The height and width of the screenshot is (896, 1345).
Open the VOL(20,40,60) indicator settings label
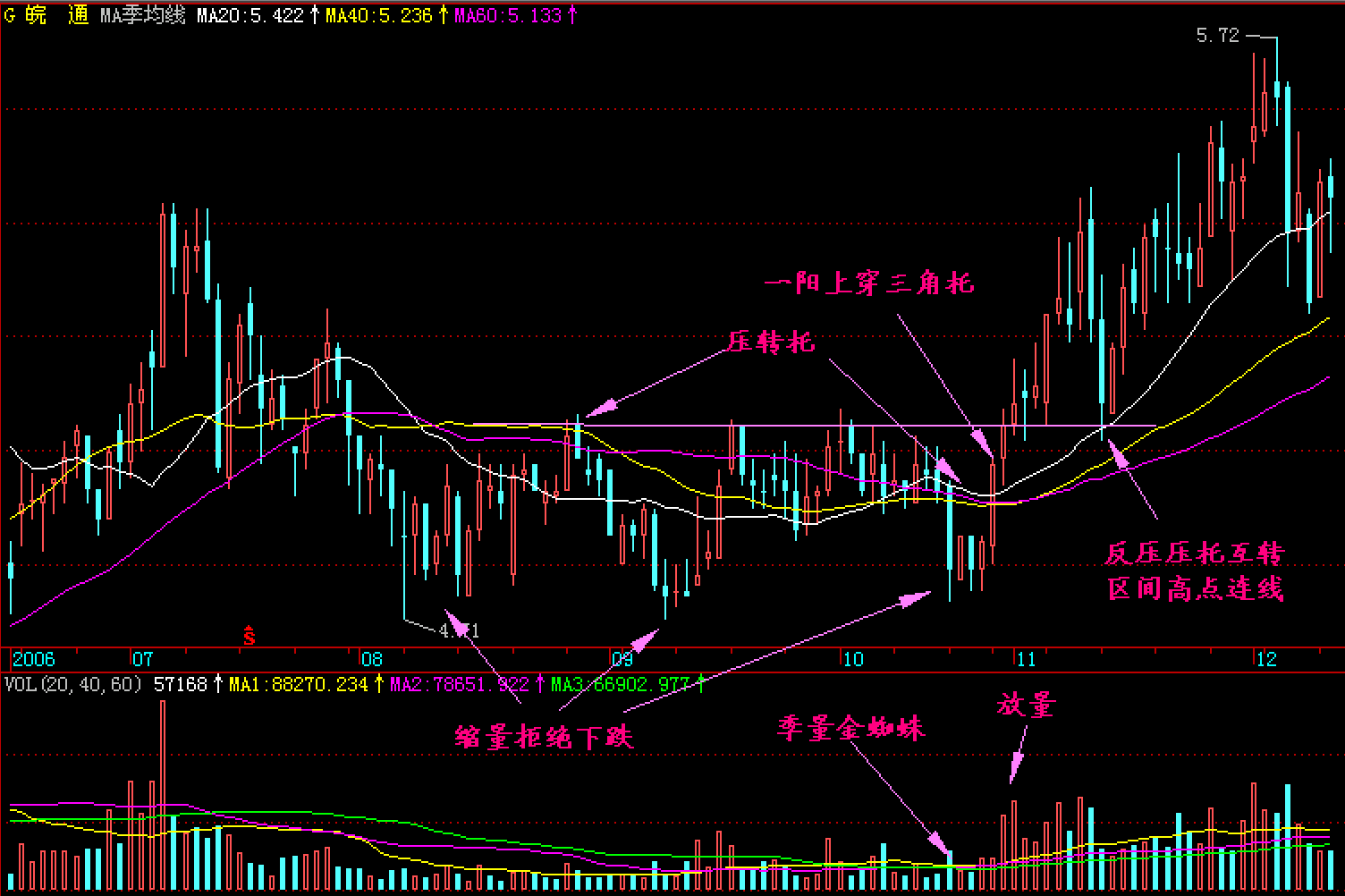click(73, 684)
